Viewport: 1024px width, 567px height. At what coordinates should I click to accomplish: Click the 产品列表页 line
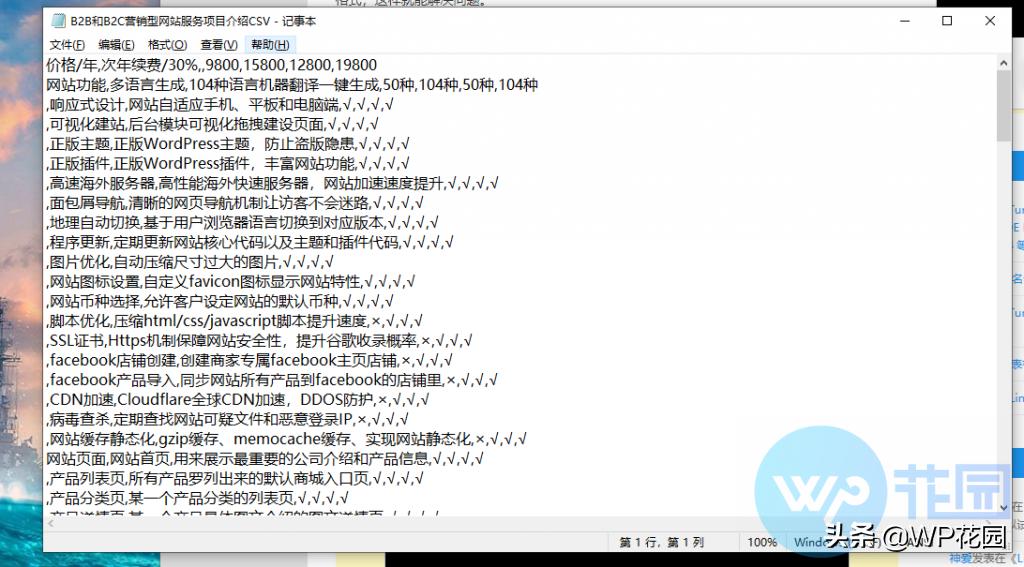click(x=235, y=478)
